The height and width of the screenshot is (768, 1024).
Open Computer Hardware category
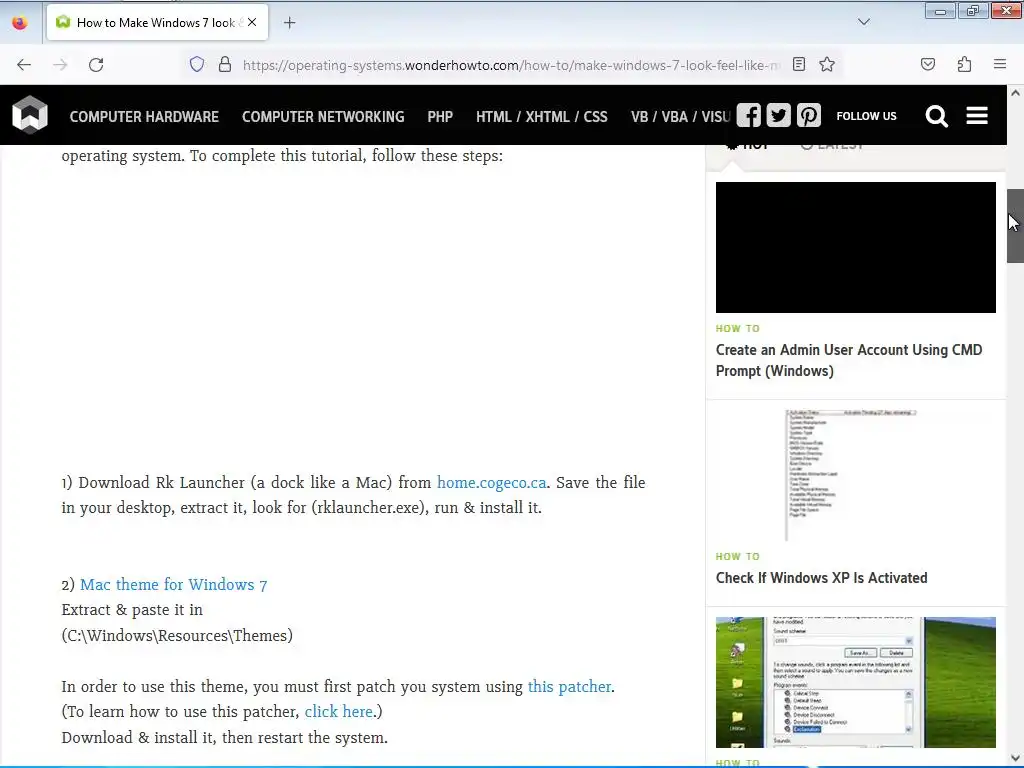(x=144, y=117)
